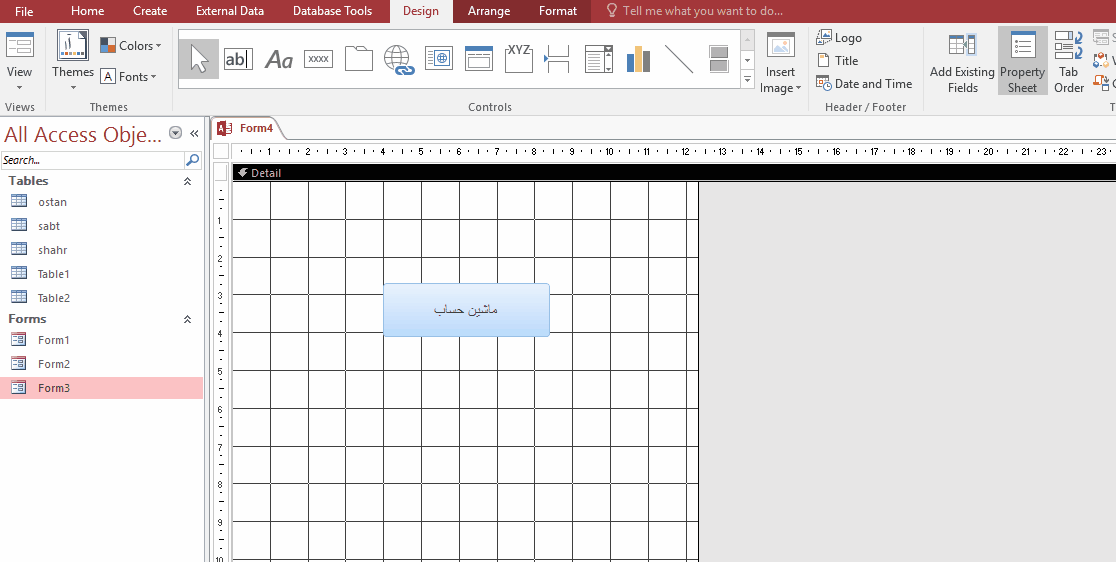Viewport: 1116px width, 562px height.
Task: Insert a Page Break control
Action: 559,59
